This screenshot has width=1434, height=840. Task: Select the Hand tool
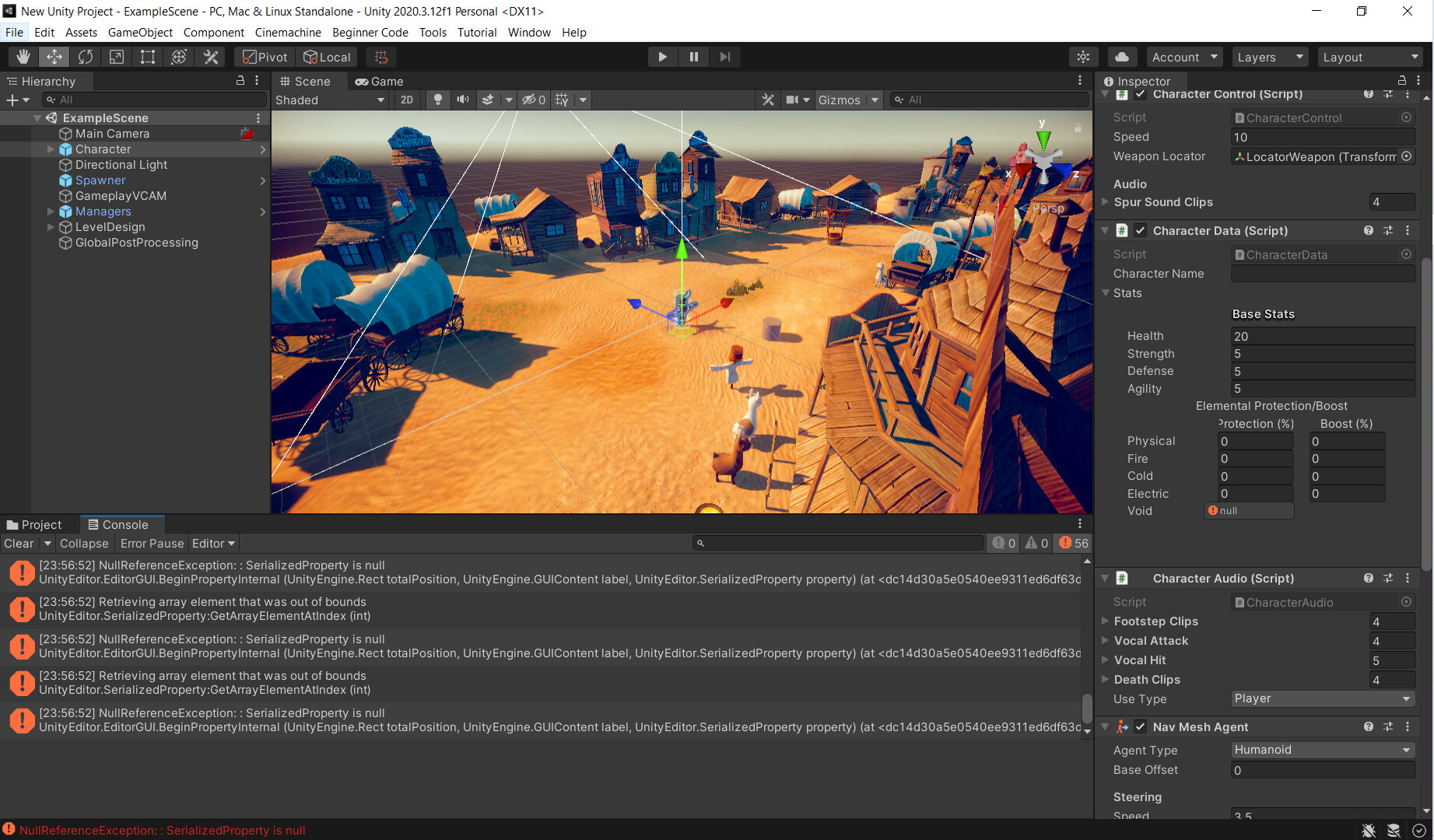23,57
